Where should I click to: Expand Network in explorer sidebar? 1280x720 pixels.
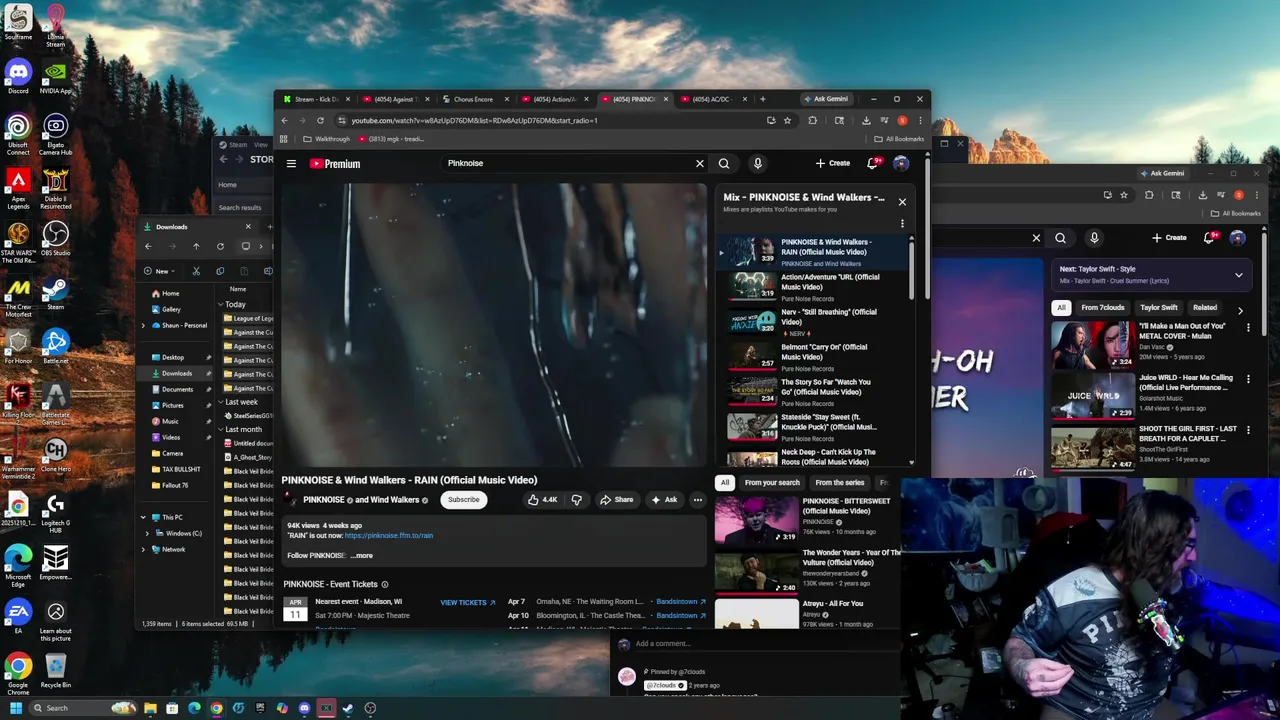point(146,549)
